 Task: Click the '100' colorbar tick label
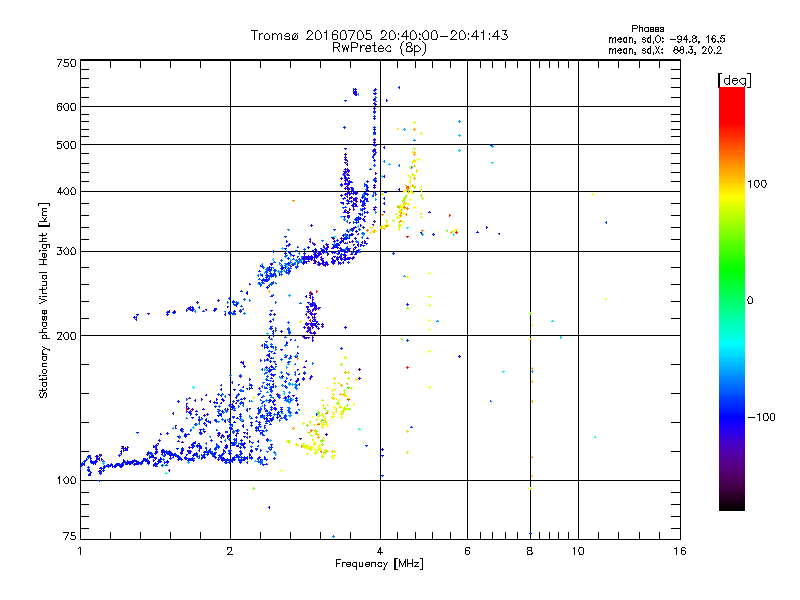pos(757,184)
